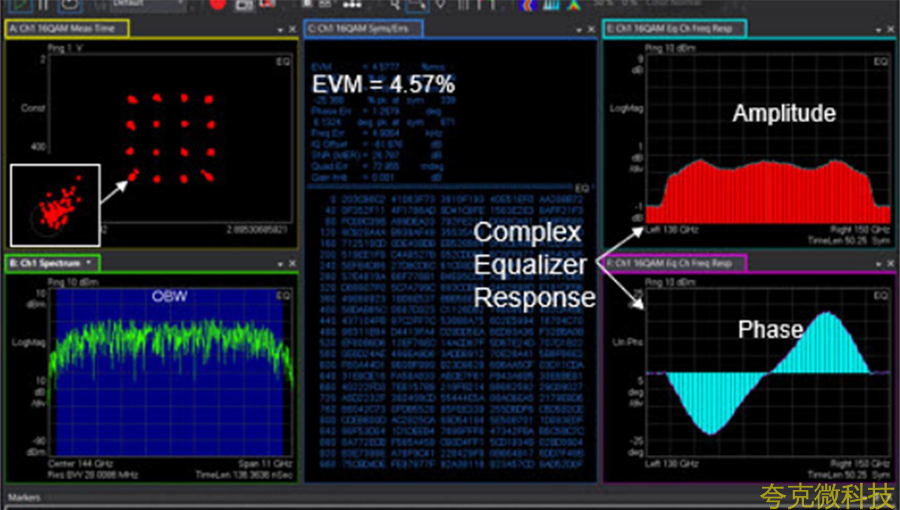900x510 pixels.
Task: Close the B: Ch1 Spectrum panel
Action: tap(290, 263)
